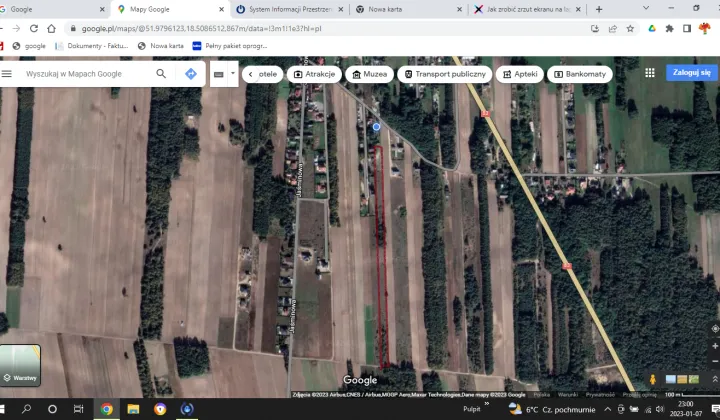Viewport: 720px width, 420px height.
Task: Switch to the Nowa karta browser tab
Action: 409,9
